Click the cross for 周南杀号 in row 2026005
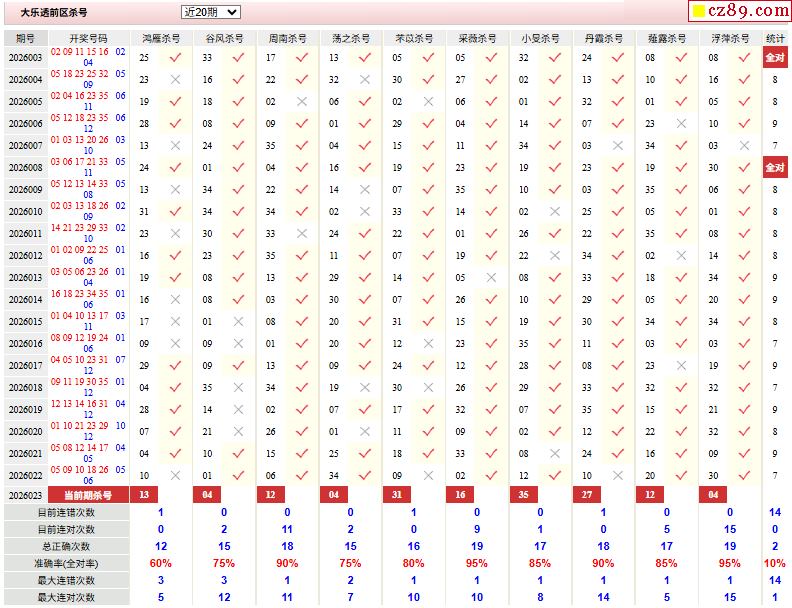 tap(302, 101)
